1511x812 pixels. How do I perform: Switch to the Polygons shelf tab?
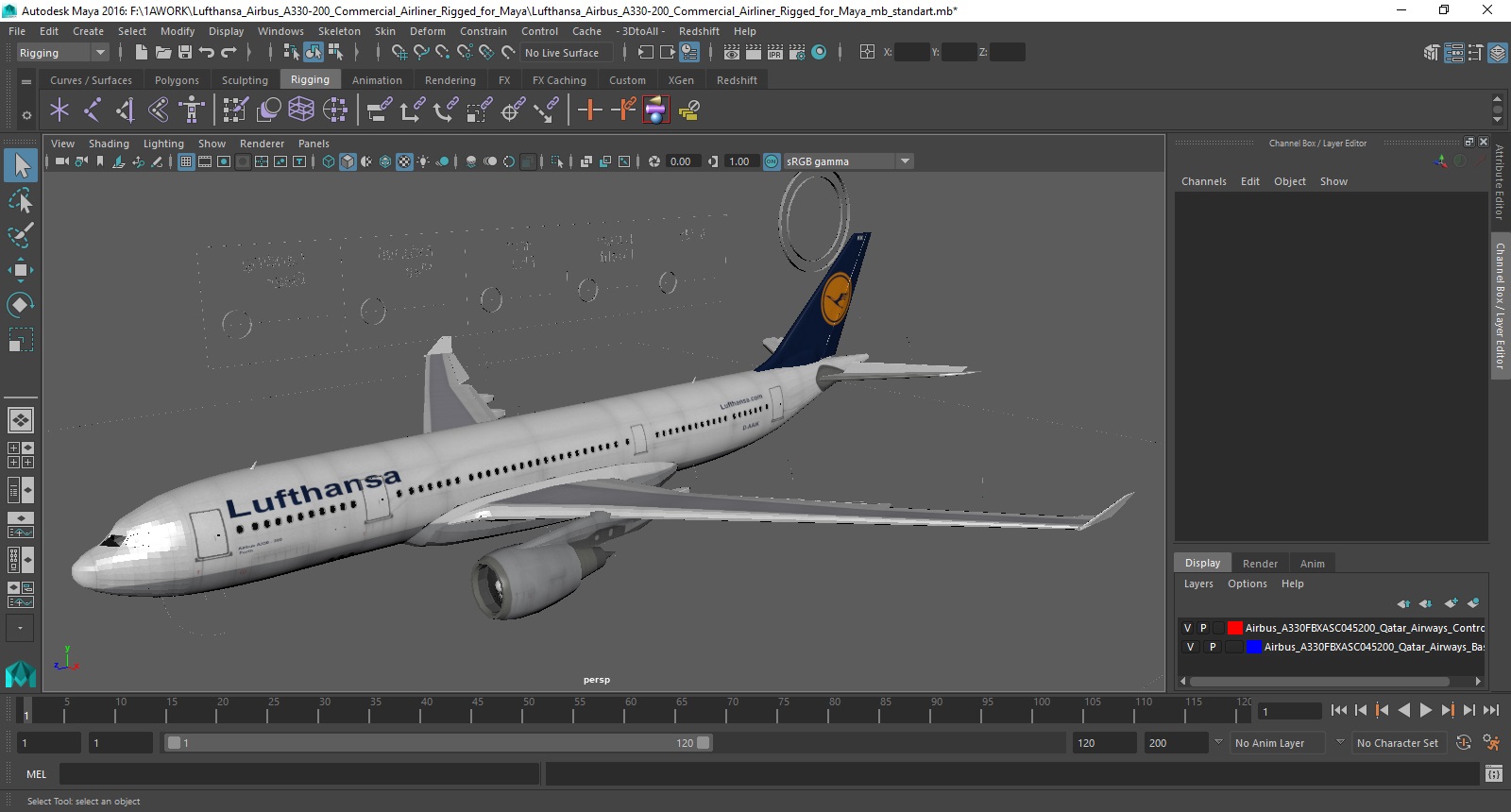177,80
